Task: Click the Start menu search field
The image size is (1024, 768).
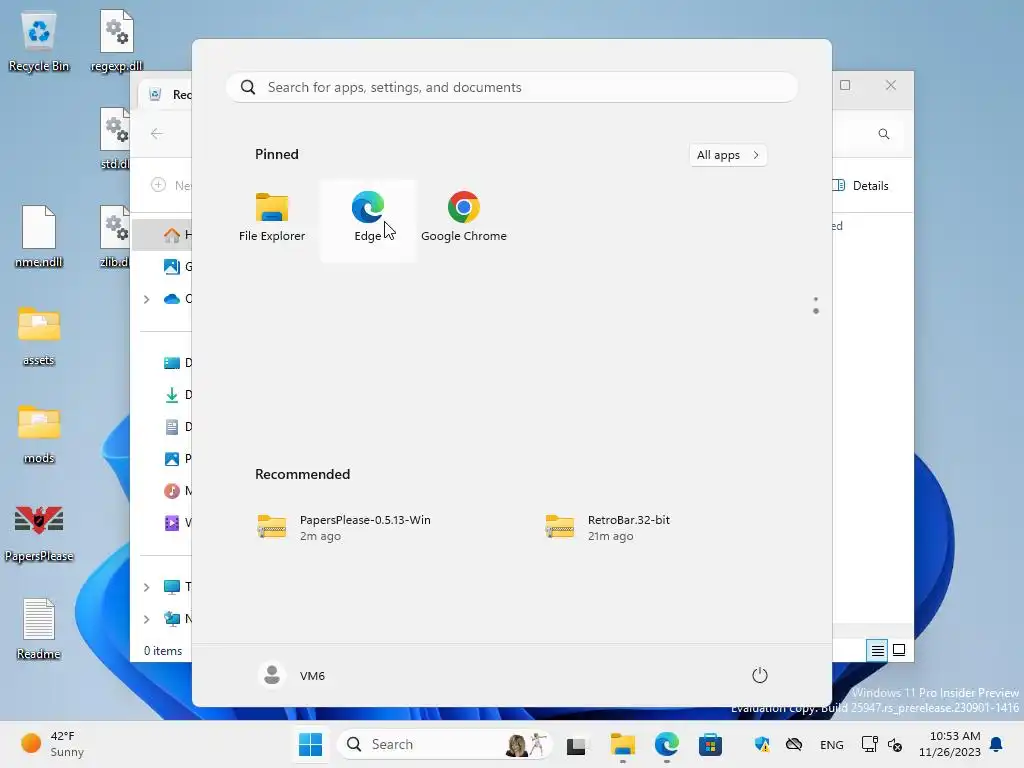Action: [512, 88]
